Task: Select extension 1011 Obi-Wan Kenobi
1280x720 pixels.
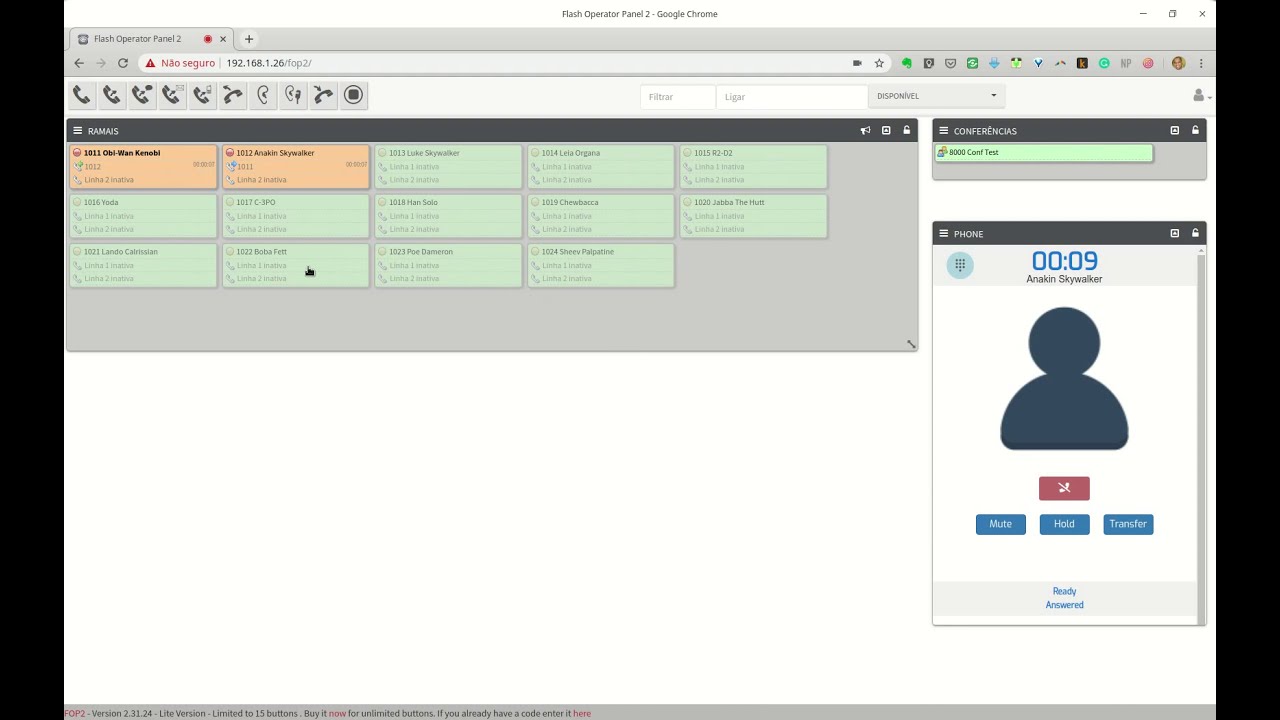Action: pyautogui.click(x=143, y=166)
